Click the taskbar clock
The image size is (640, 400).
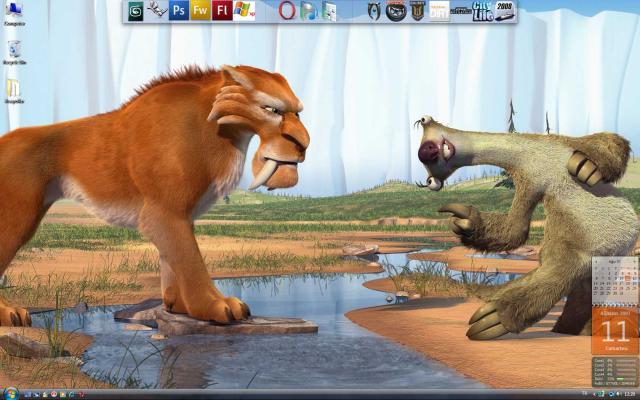tap(630, 394)
